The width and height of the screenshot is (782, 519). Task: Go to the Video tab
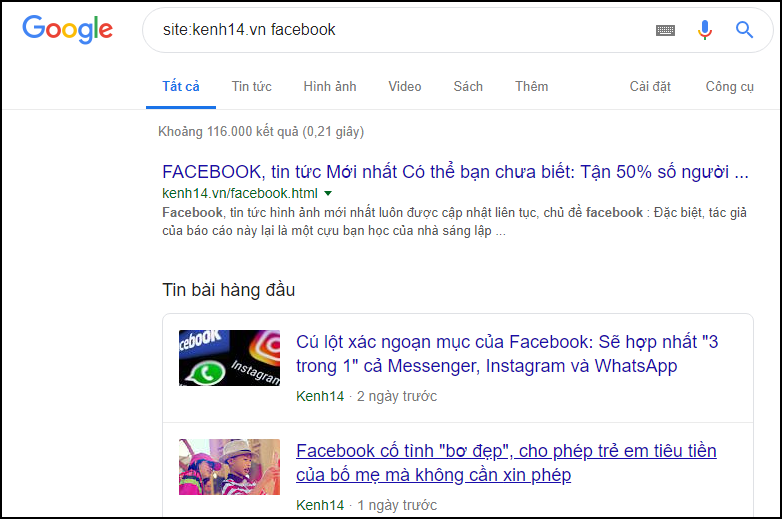click(405, 86)
